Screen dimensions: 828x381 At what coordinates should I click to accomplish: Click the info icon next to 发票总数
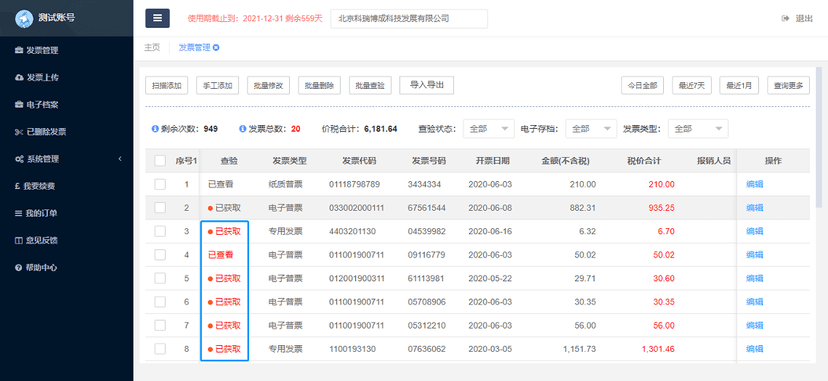click(243, 129)
